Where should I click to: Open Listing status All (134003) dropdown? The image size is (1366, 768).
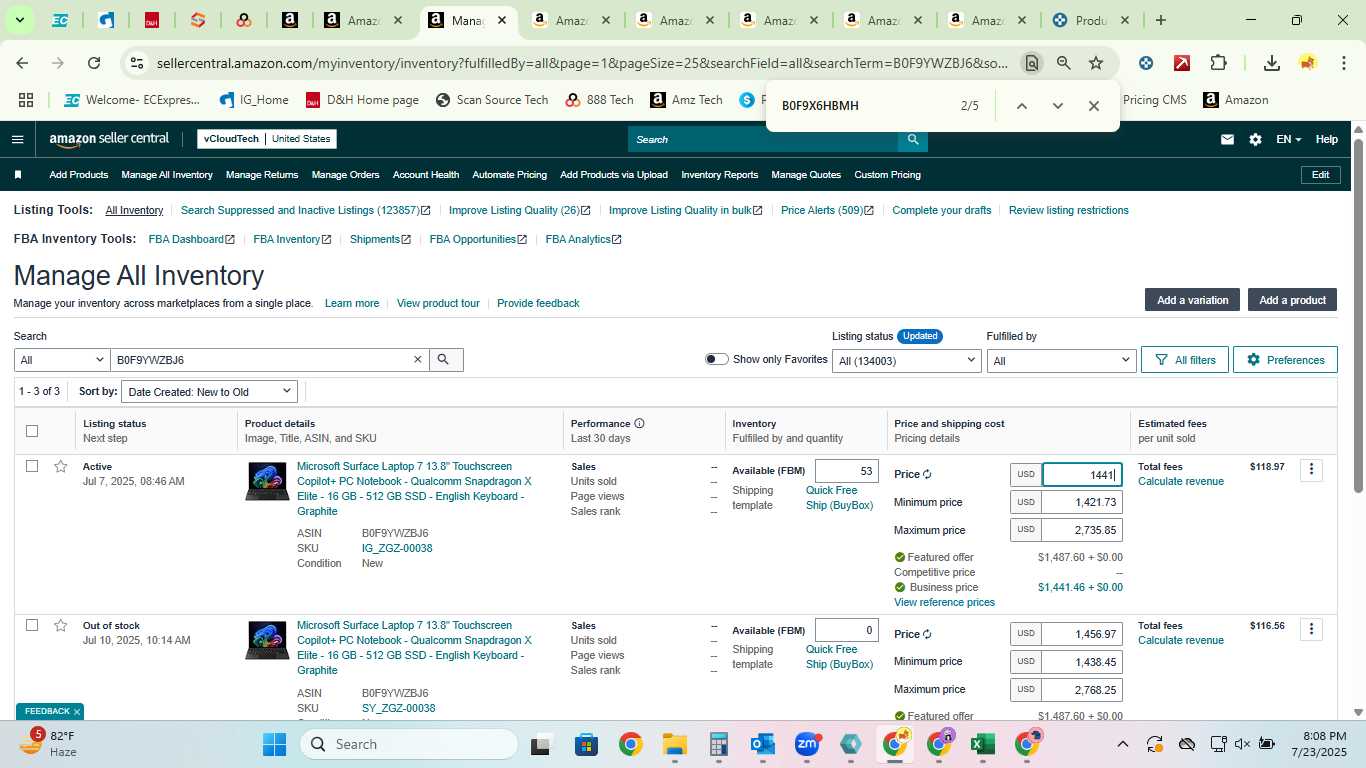907,360
